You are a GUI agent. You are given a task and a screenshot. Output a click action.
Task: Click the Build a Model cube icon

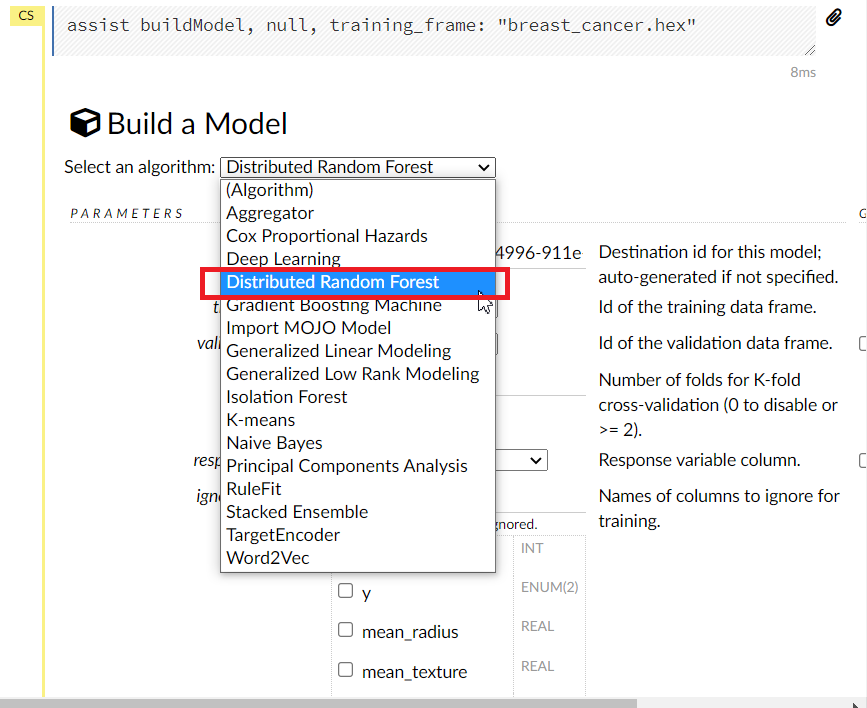tap(85, 123)
